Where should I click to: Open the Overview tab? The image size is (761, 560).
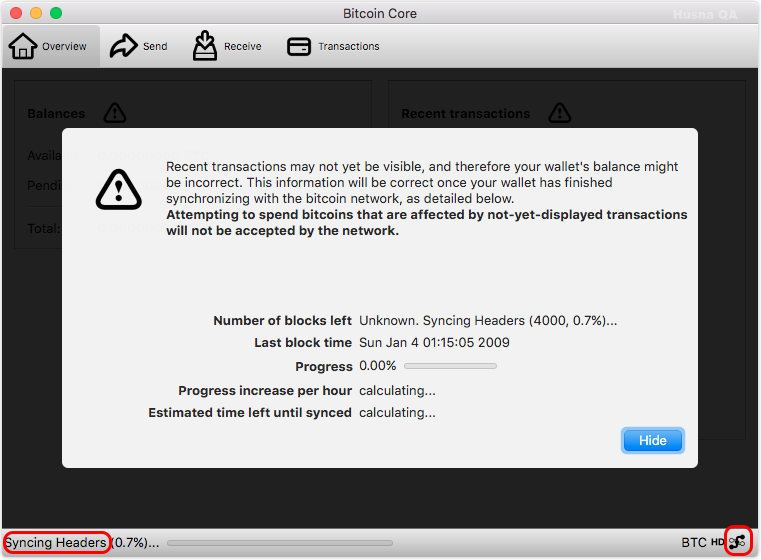point(51,46)
